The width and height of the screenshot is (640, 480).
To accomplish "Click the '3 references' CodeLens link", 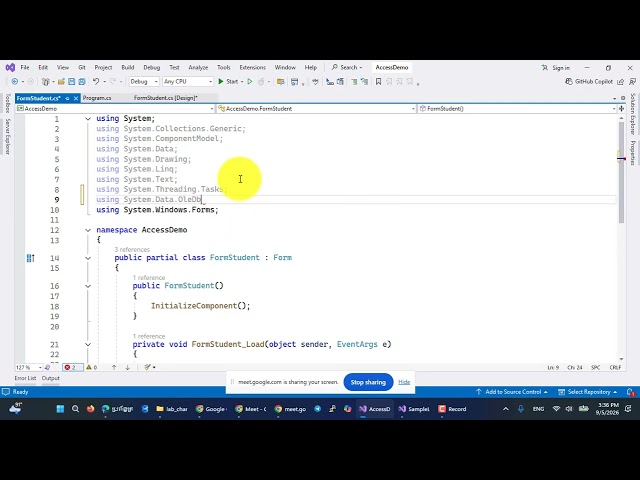I will tap(132, 249).
